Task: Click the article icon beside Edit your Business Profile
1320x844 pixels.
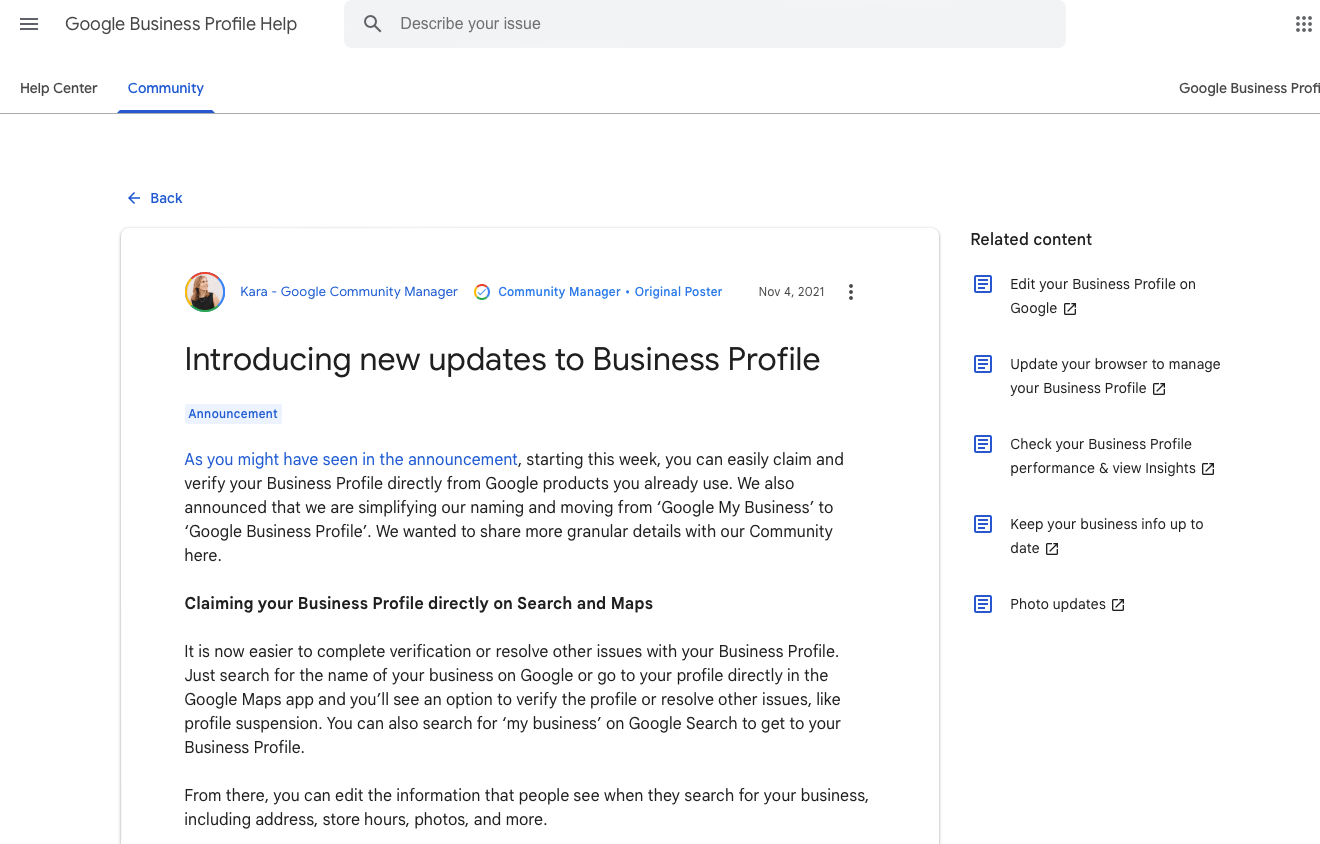Action: click(982, 284)
